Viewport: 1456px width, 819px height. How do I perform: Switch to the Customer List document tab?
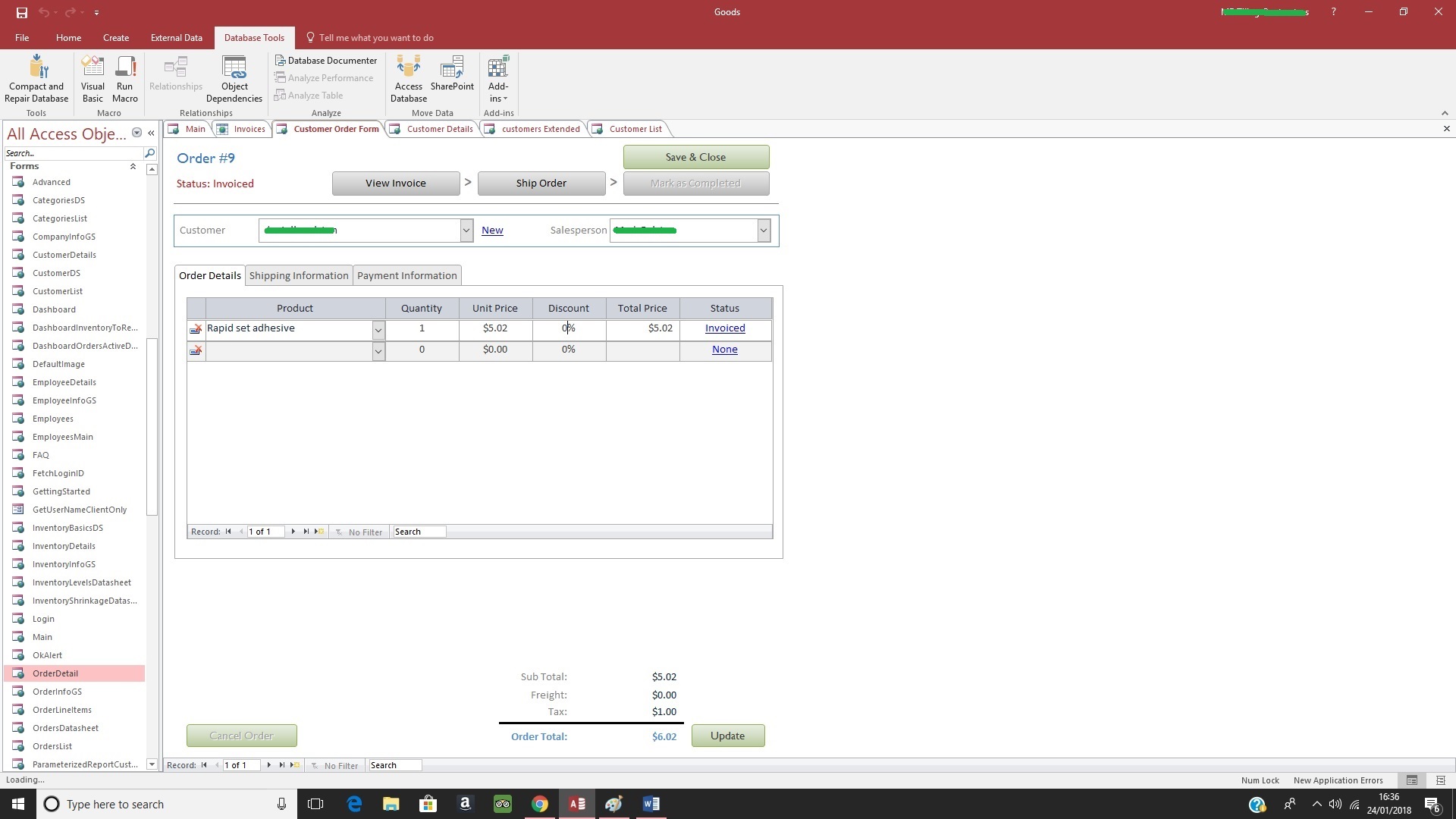(x=628, y=129)
